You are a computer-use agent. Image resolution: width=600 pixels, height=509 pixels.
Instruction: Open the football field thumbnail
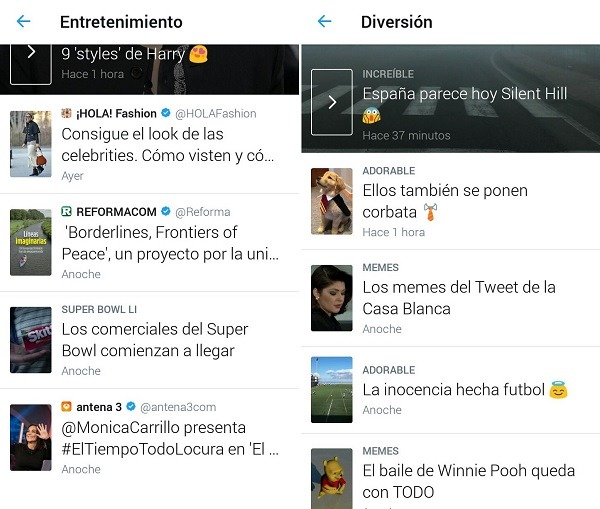click(x=332, y=389)
